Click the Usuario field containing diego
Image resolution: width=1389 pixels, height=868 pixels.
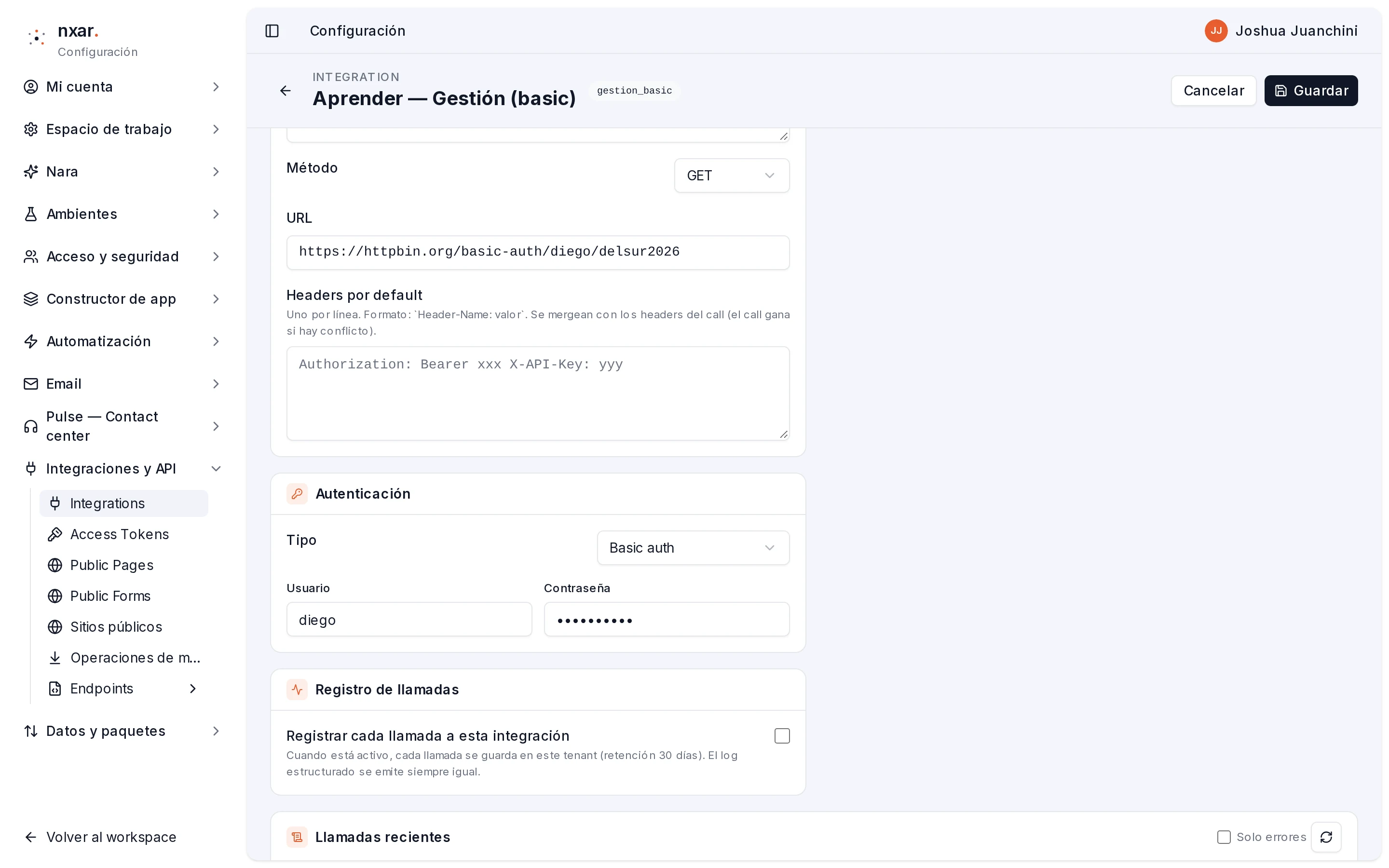(x=409, y=620)
